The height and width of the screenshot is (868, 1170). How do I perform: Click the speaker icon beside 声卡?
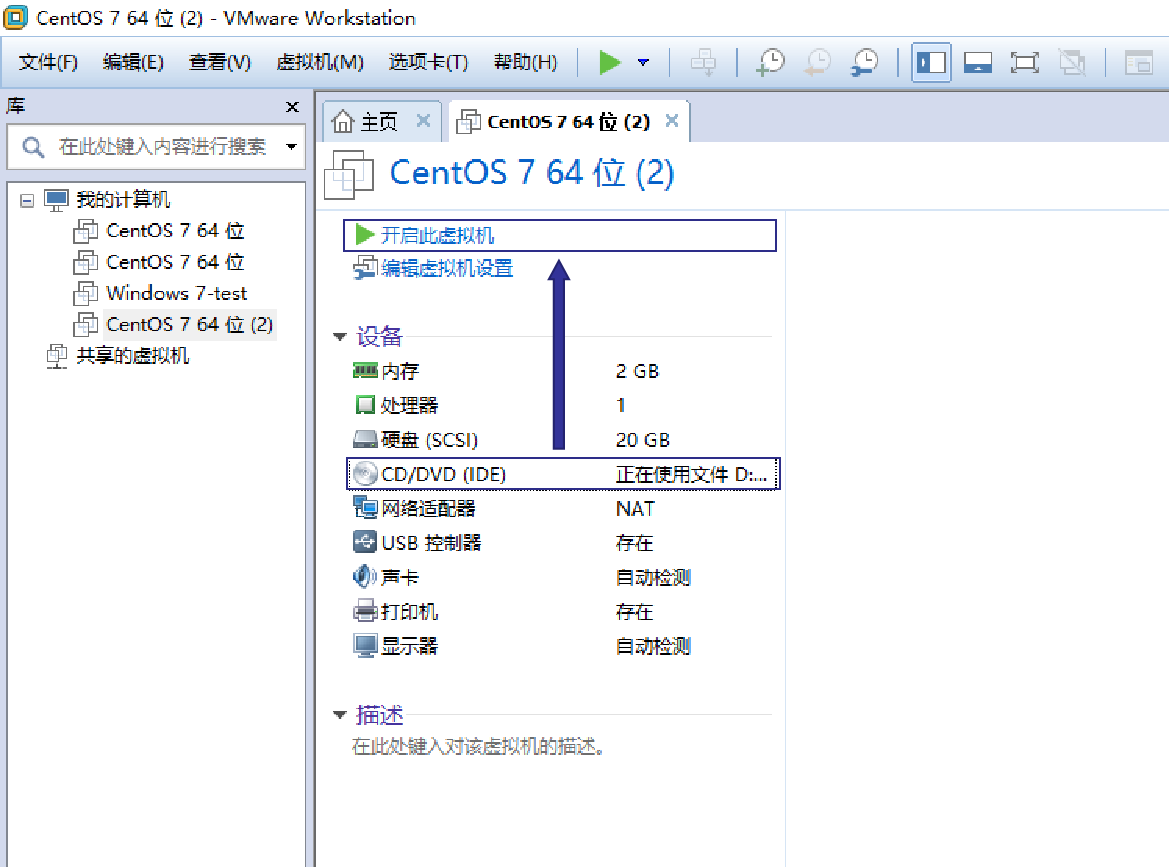click(365, 576)
